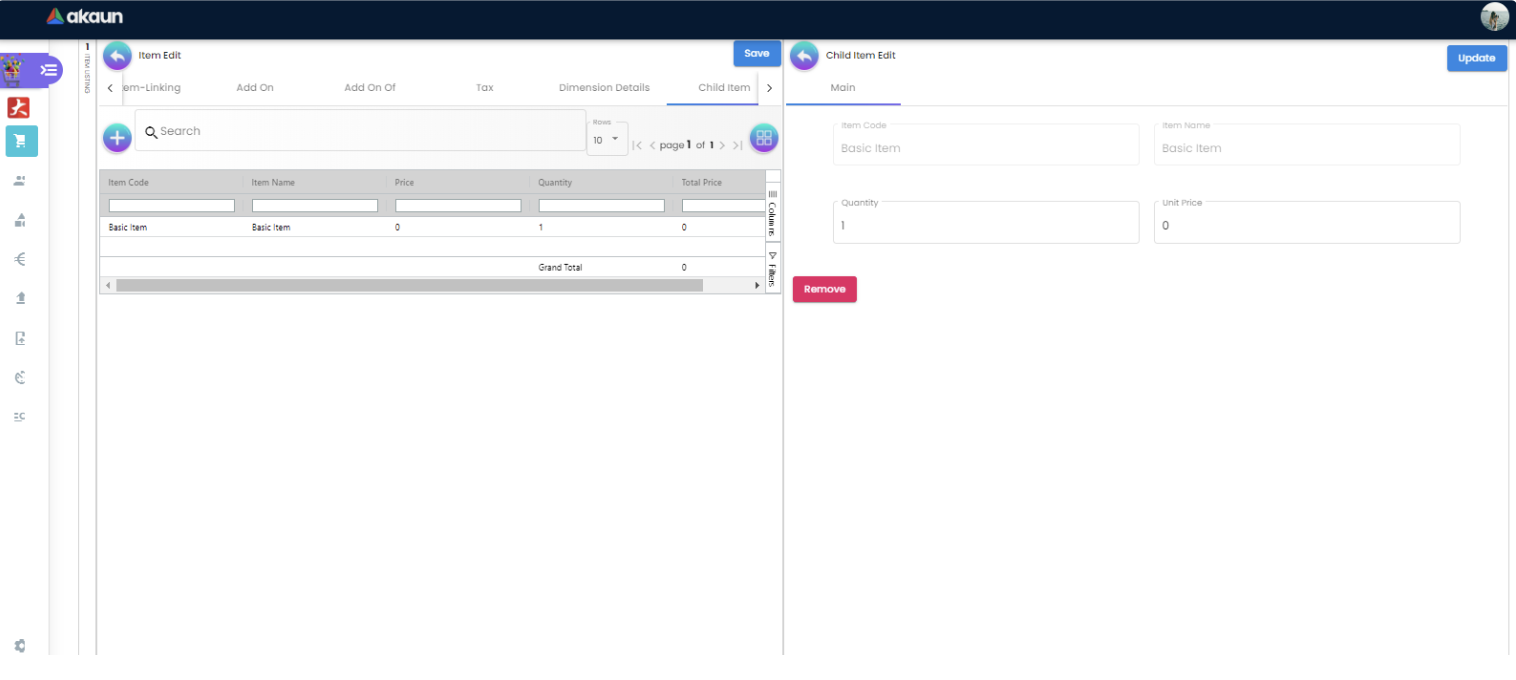Select the Add On Of tab
Image resolution: width=1516 pixels, height=680 pixels.
tap(370, 88)
